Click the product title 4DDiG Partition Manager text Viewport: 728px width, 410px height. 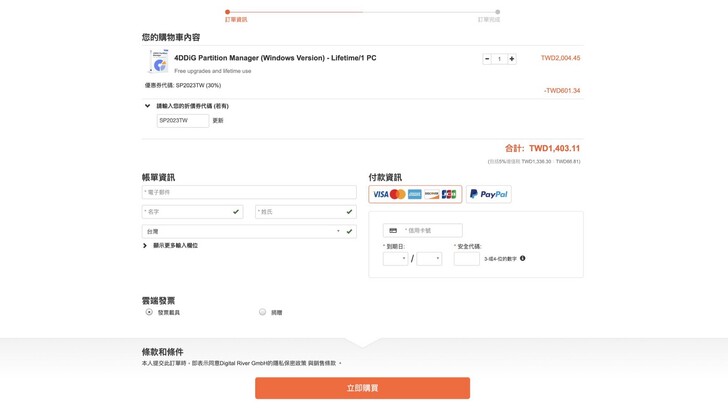(275, 58)
